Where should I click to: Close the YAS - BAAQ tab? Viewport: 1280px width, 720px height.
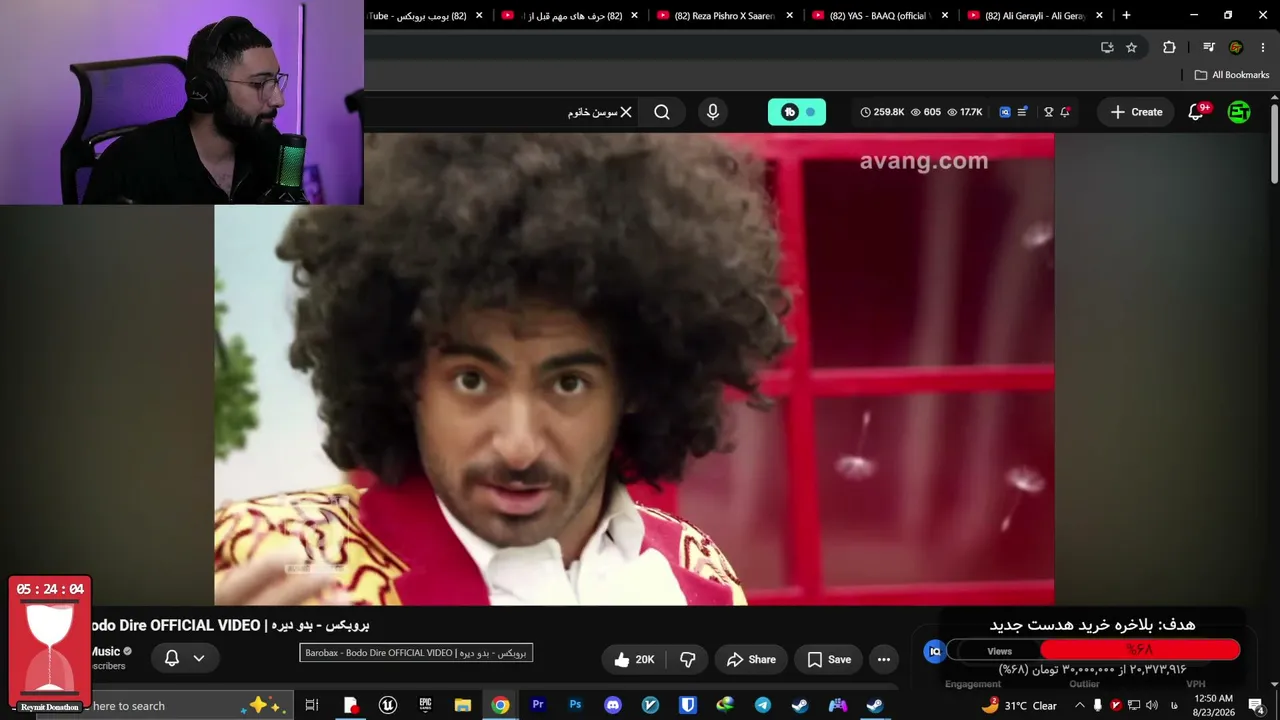[945, 15]
